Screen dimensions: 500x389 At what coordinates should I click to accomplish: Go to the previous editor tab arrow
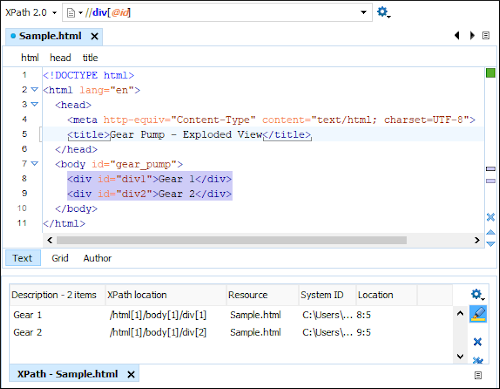click(457, 35)
